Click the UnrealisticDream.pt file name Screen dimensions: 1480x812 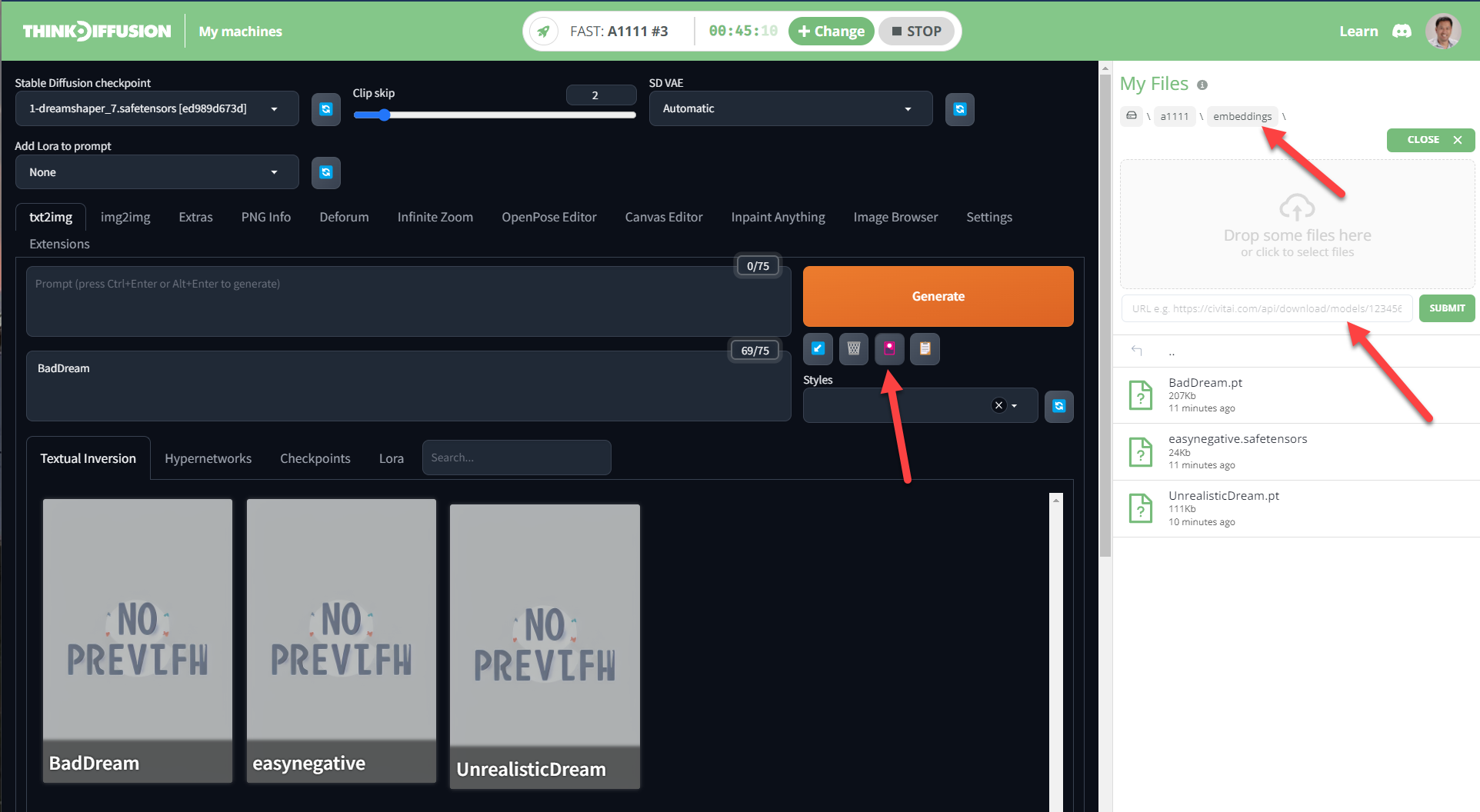pyautogui.click(x=1224, y=496)
